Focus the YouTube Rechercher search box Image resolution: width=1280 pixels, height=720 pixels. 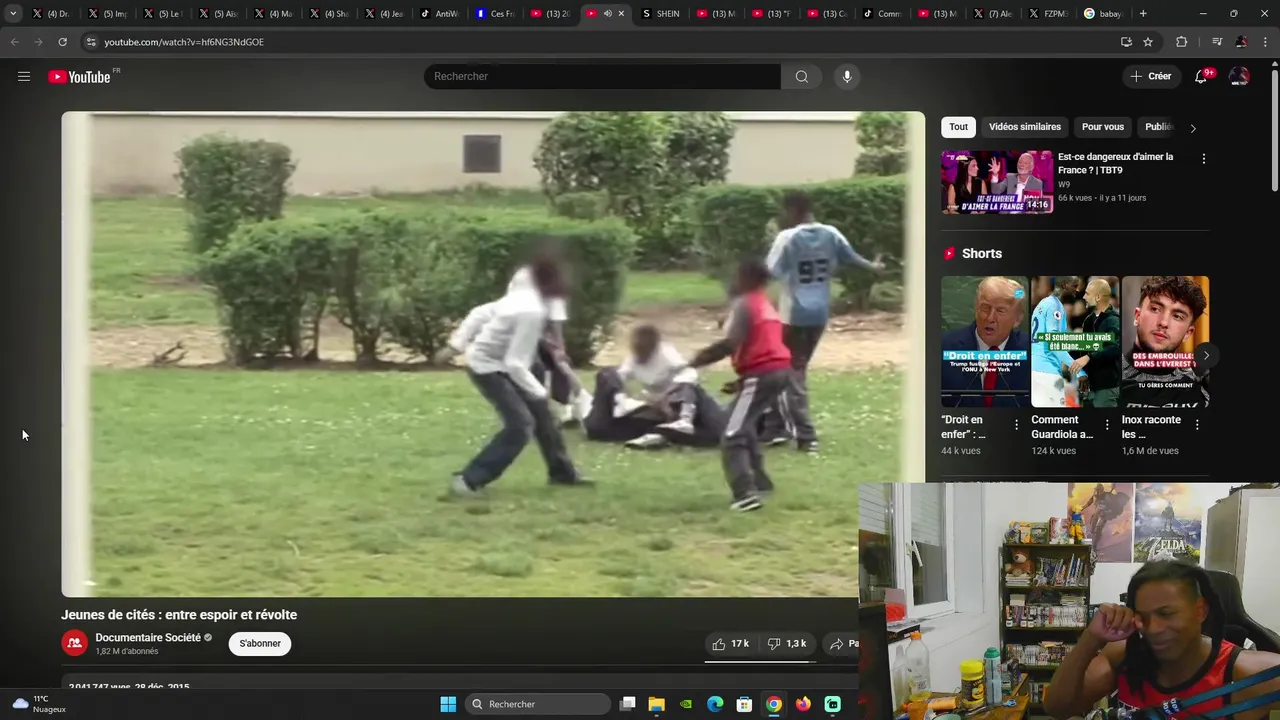(602, 76)
